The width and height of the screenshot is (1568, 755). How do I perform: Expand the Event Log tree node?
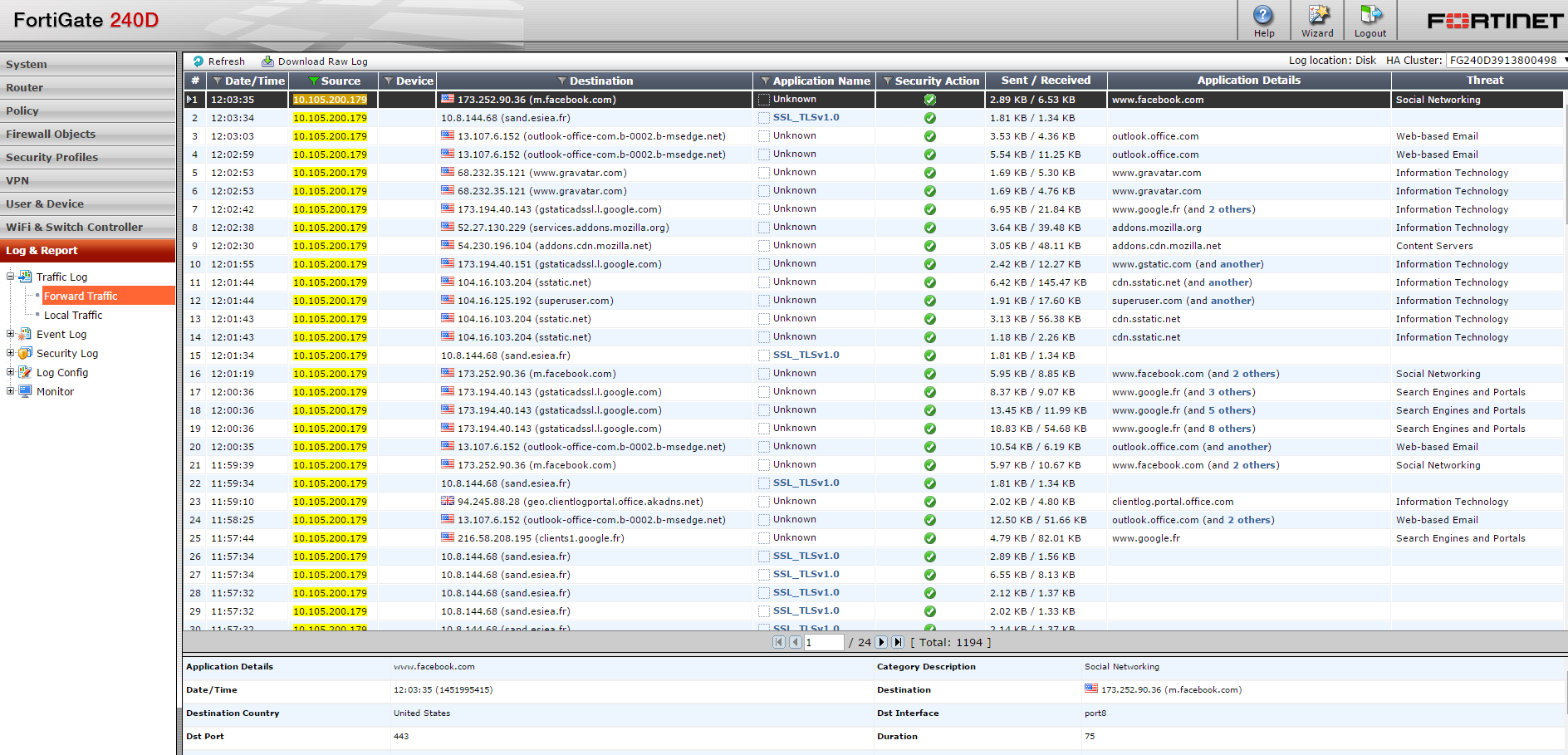pos(10,334)
